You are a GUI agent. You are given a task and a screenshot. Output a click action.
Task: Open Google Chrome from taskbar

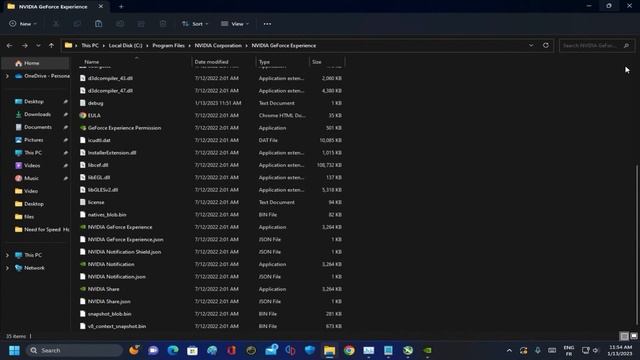coord(349,350)
